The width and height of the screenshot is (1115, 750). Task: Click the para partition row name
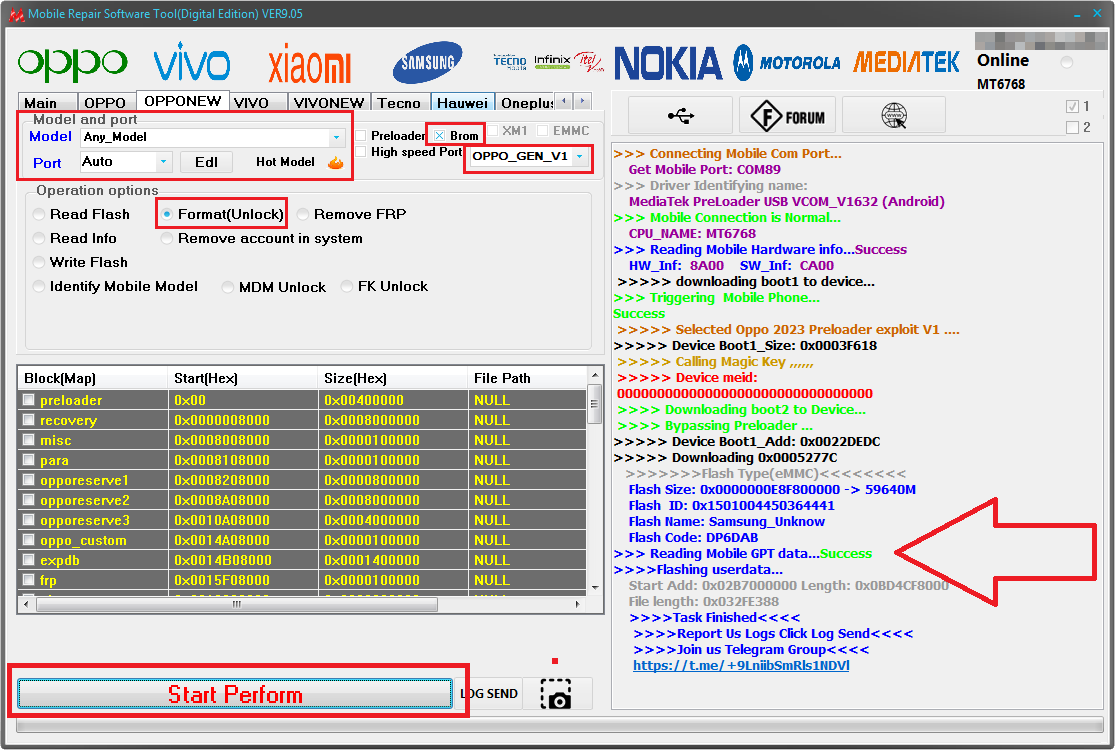[54, 461]
